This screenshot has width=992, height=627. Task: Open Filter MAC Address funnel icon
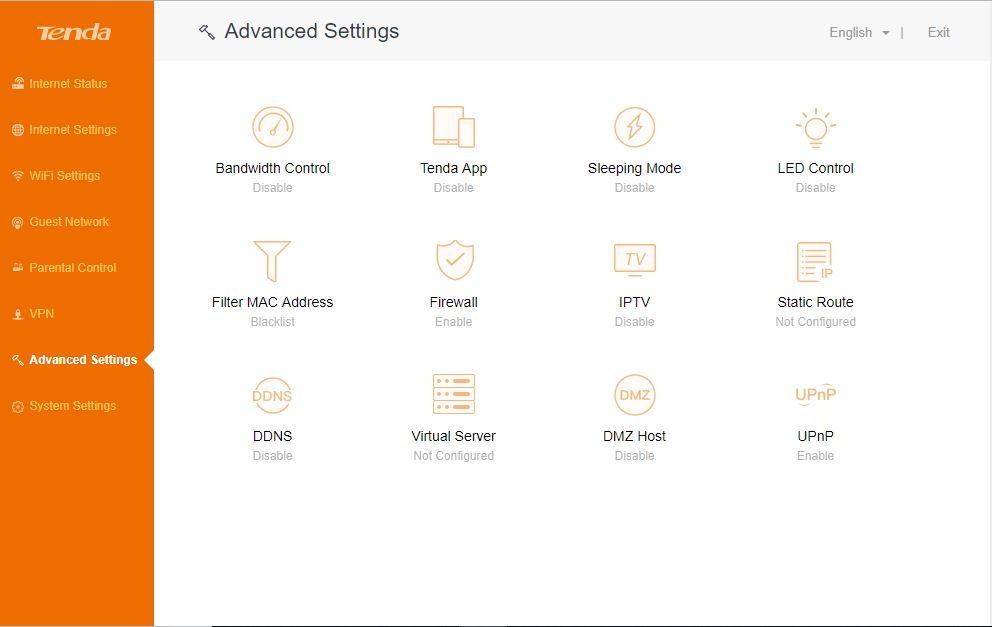point(272,261)
